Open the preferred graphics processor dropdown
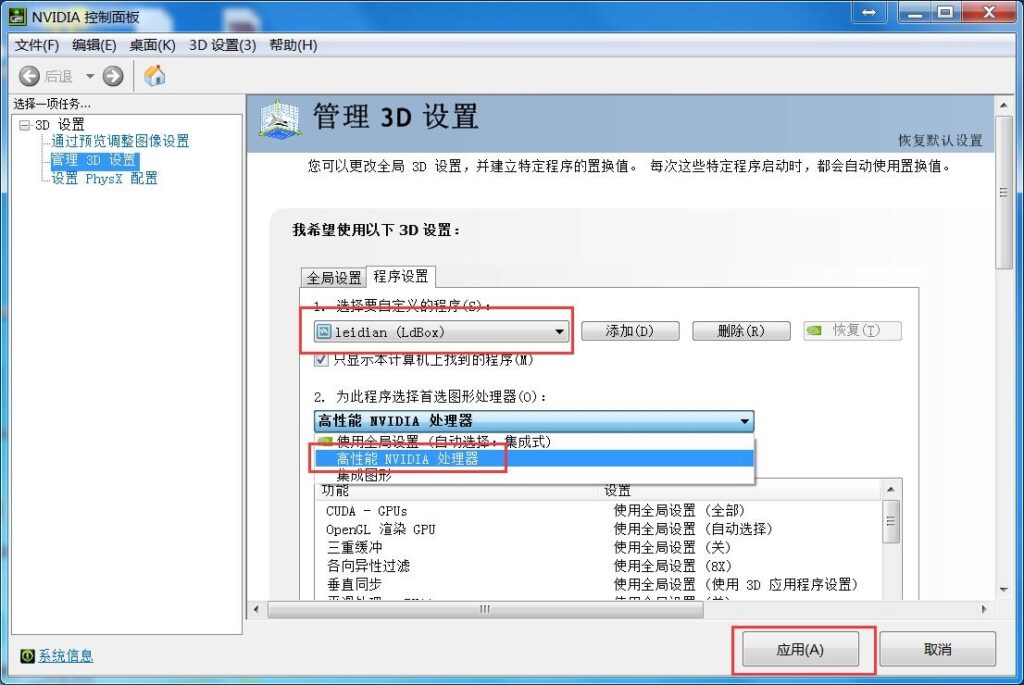Viewport: 1024px width, 685px height. [534, 421]
